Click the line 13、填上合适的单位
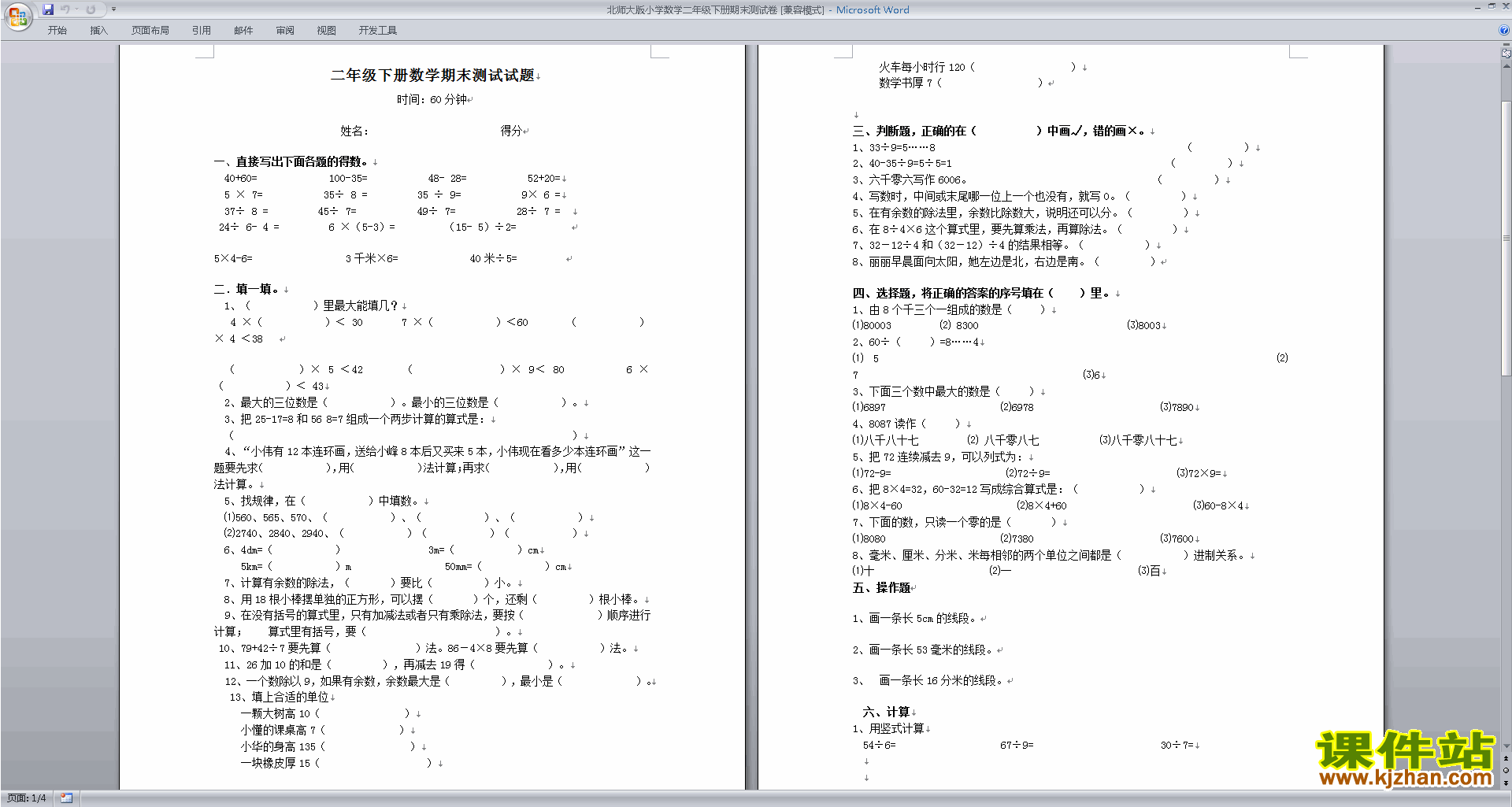This screenshot has height=807, width=1512. 279,697
